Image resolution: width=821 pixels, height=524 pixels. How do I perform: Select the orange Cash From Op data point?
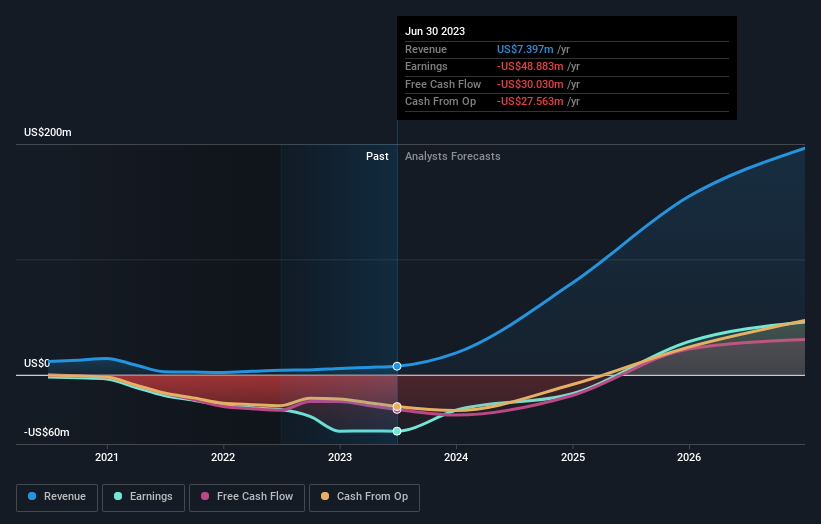397,406
